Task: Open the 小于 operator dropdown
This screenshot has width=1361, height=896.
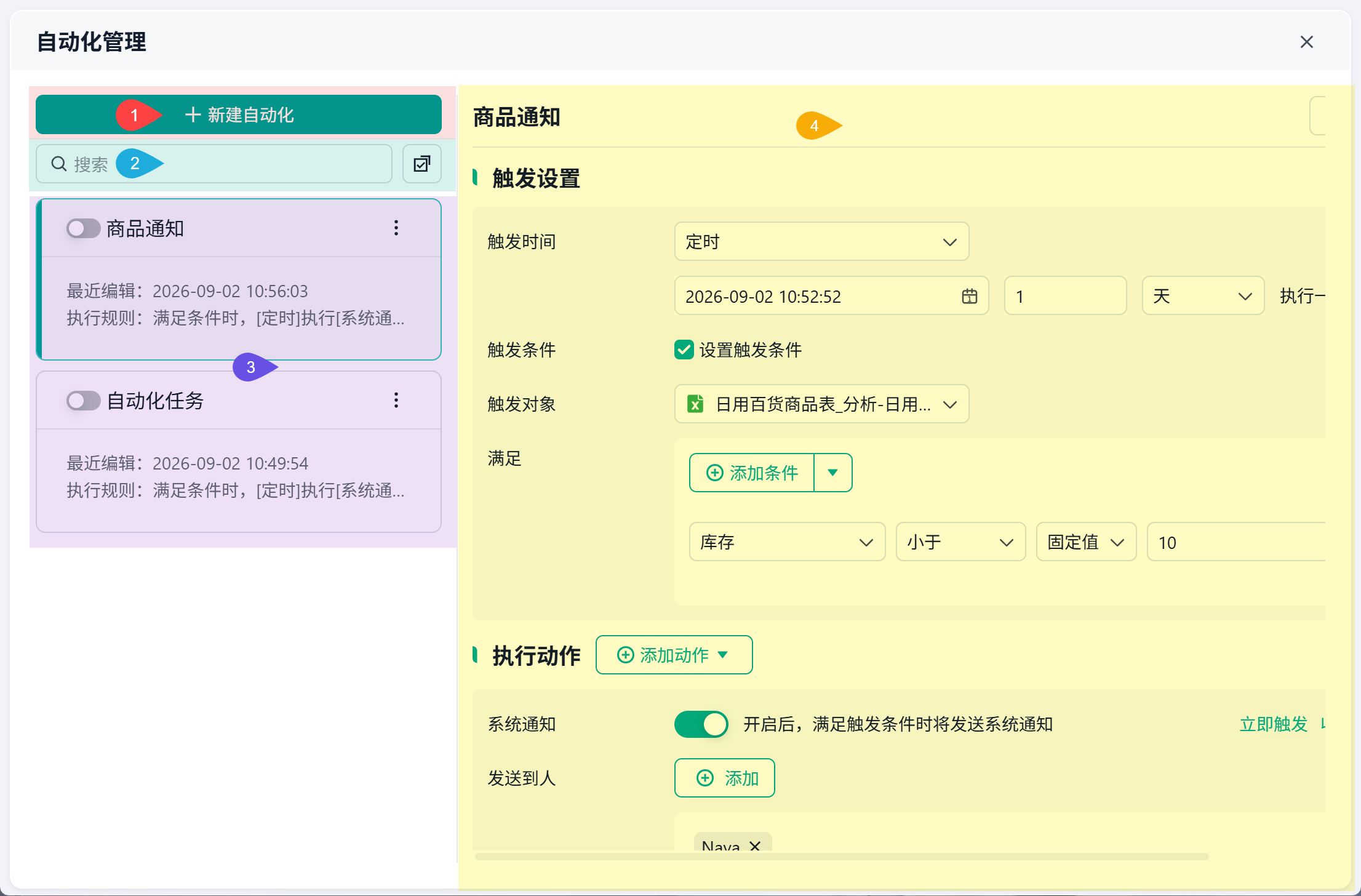Action: click(960, 542)
